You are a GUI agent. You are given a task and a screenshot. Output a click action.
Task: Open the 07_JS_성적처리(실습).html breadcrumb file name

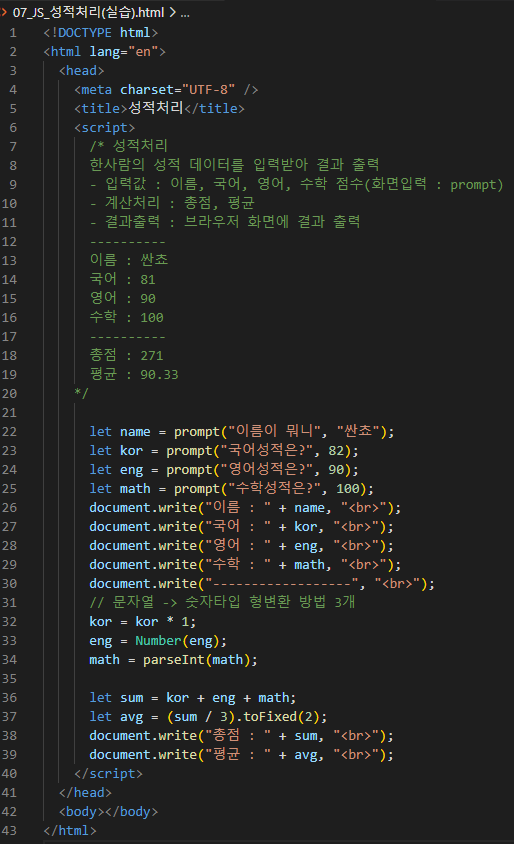[x=88, y=12]
